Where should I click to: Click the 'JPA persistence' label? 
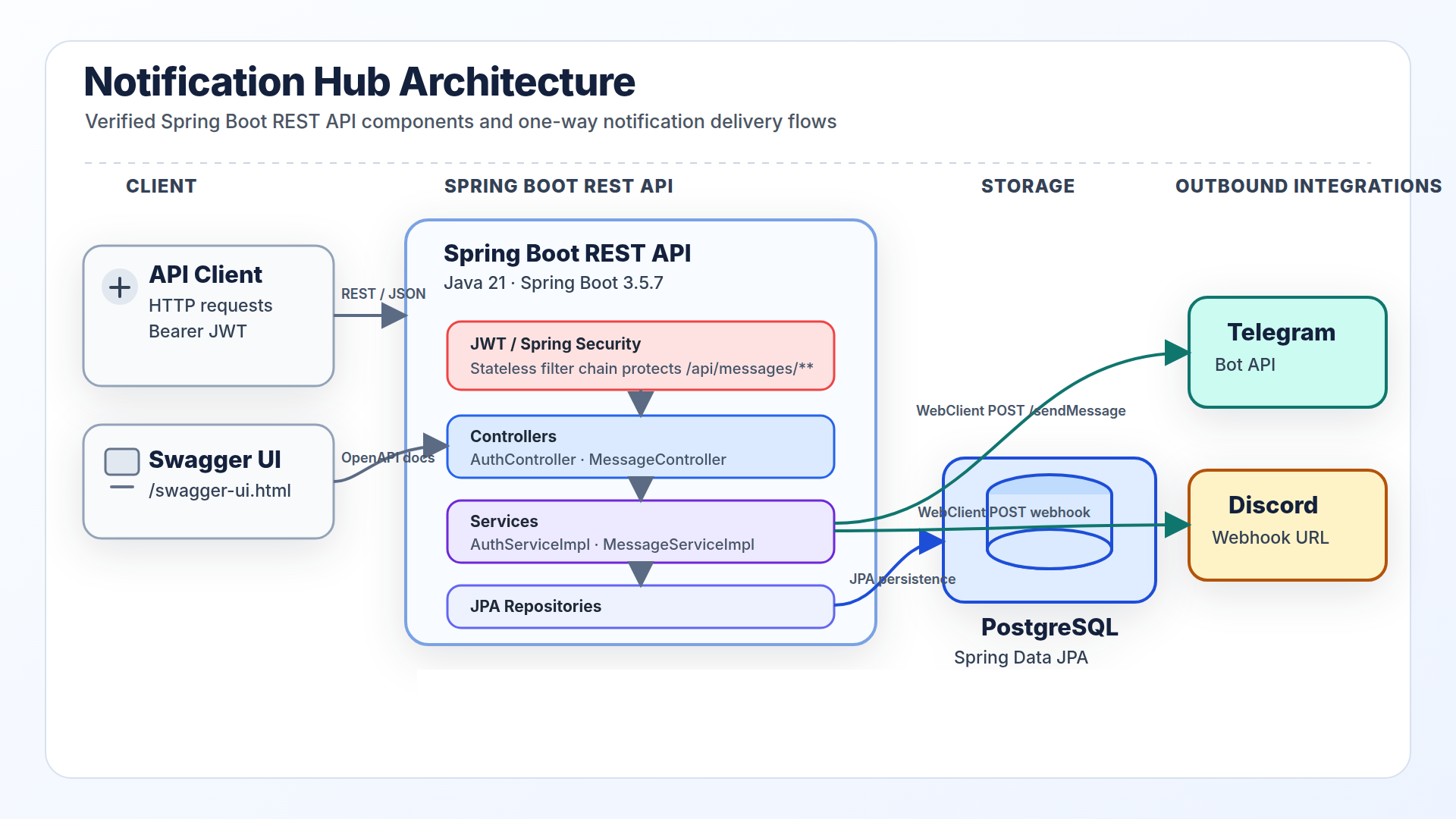[902, 579]
